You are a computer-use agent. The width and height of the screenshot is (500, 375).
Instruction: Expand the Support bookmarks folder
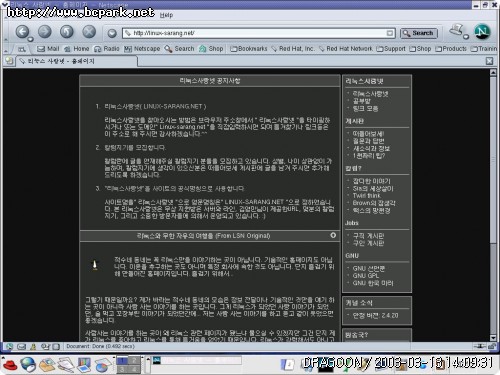click(x=391, y=49)
